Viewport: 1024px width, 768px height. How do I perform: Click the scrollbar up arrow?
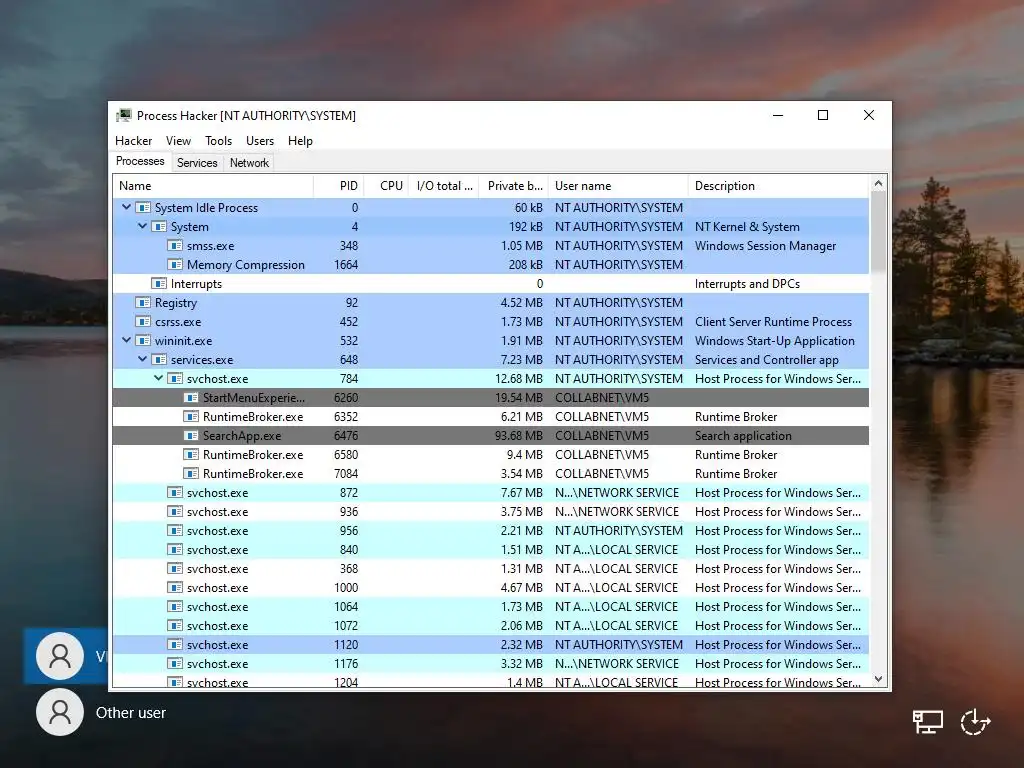(x=878, y=184)
